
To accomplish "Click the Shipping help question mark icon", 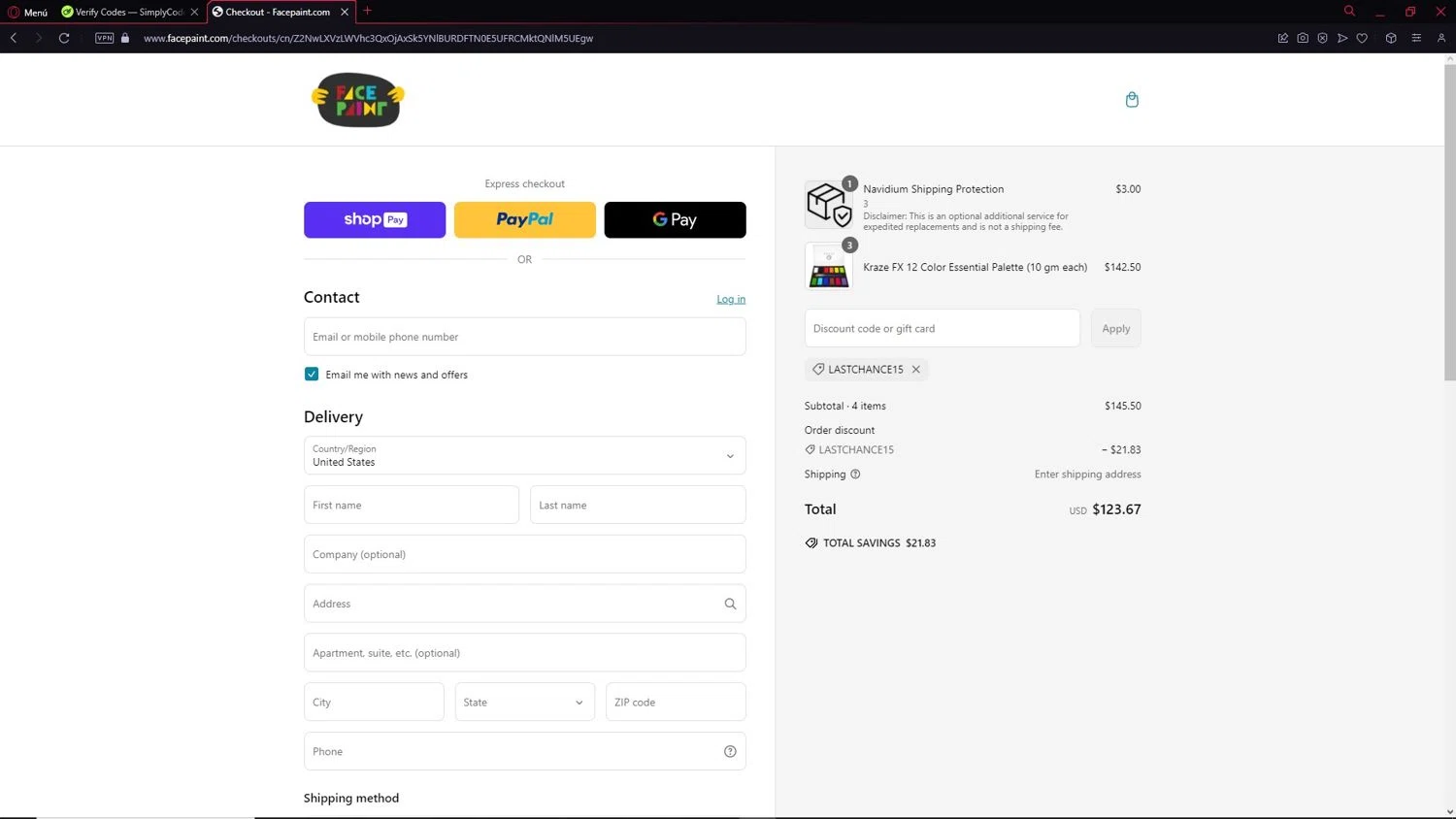I will tap(855, 475).
